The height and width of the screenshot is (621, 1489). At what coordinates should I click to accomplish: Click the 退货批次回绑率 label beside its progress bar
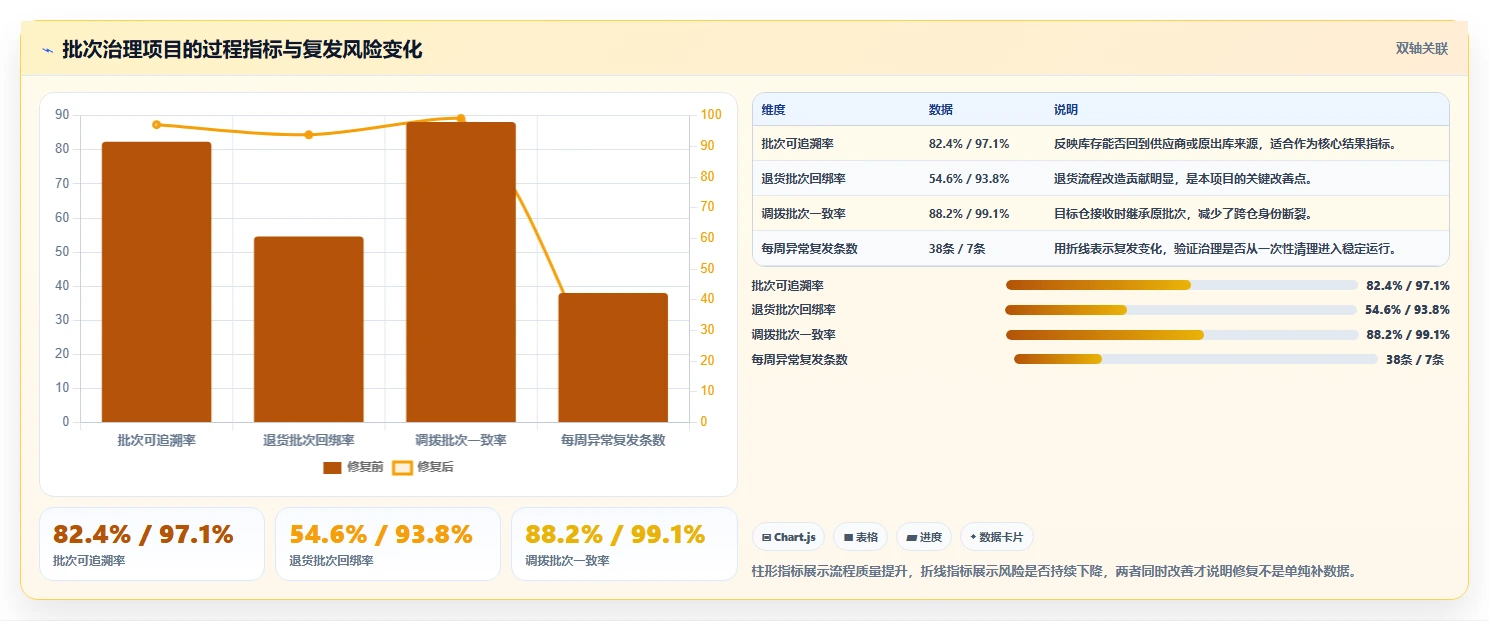click(794, 310)
